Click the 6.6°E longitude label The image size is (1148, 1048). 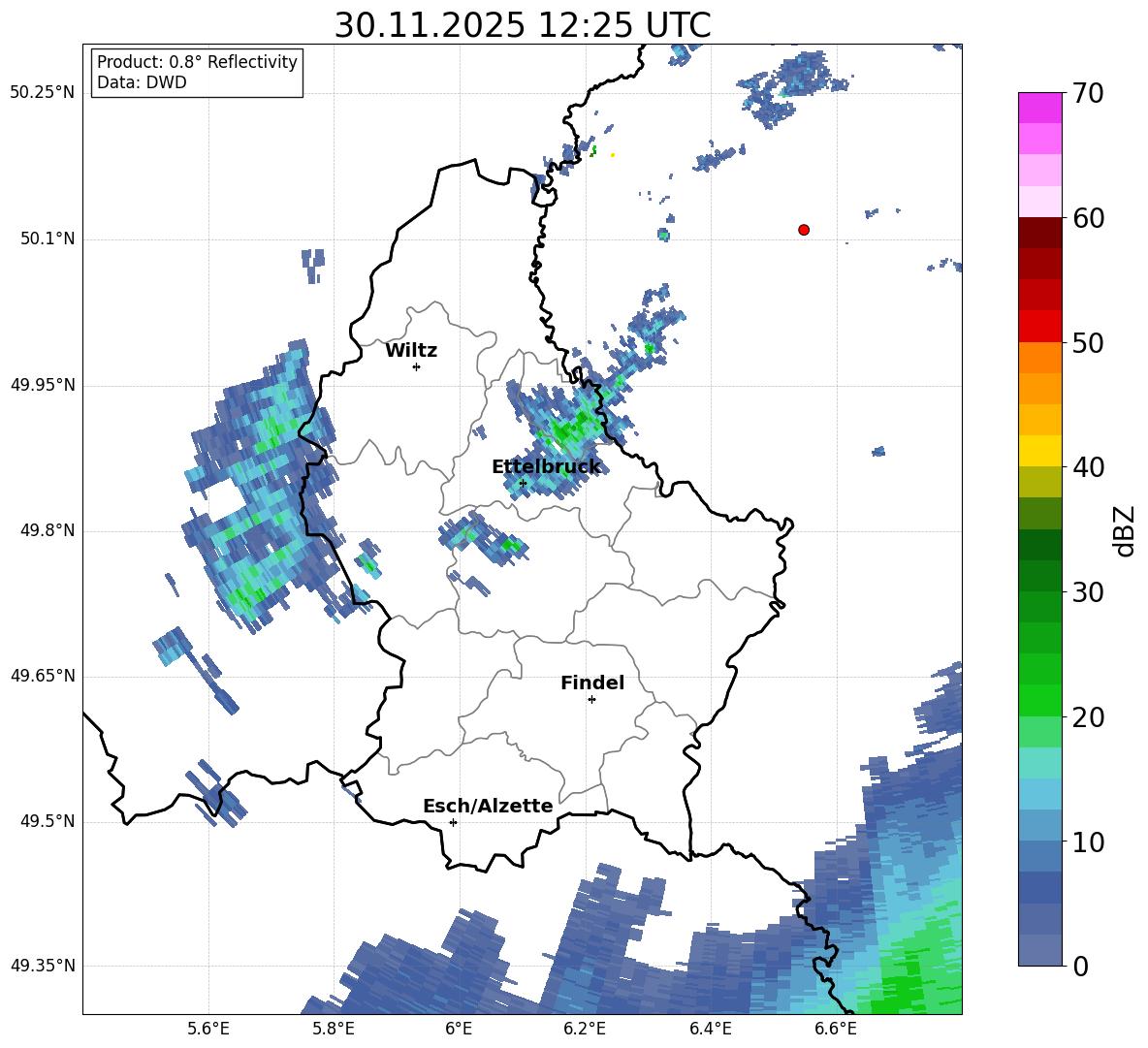pyautogui.click(x=836, y=1030)
